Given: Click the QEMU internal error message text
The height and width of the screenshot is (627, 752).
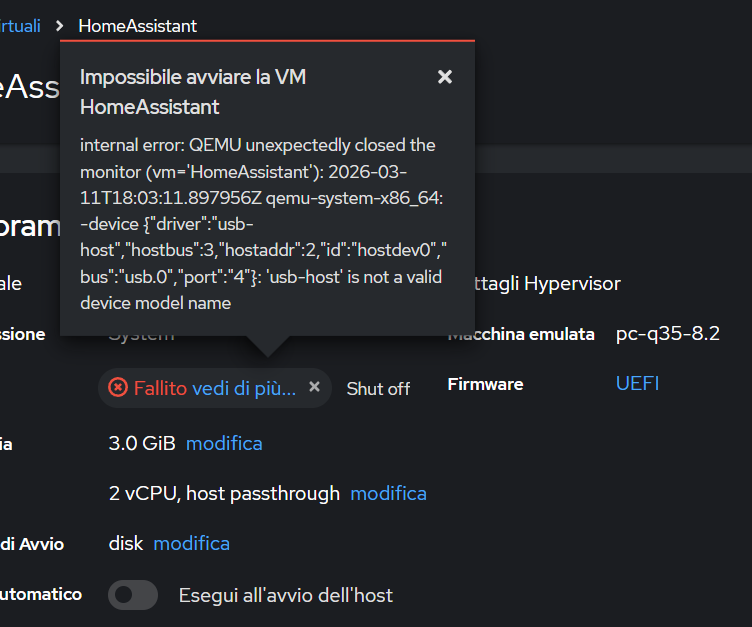Looking at the screenshot, I should 260,224.
